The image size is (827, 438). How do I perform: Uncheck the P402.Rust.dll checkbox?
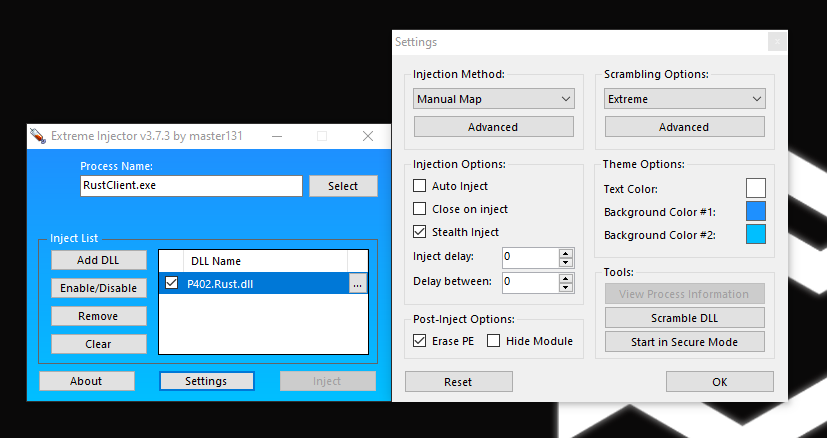coord(171,283)
